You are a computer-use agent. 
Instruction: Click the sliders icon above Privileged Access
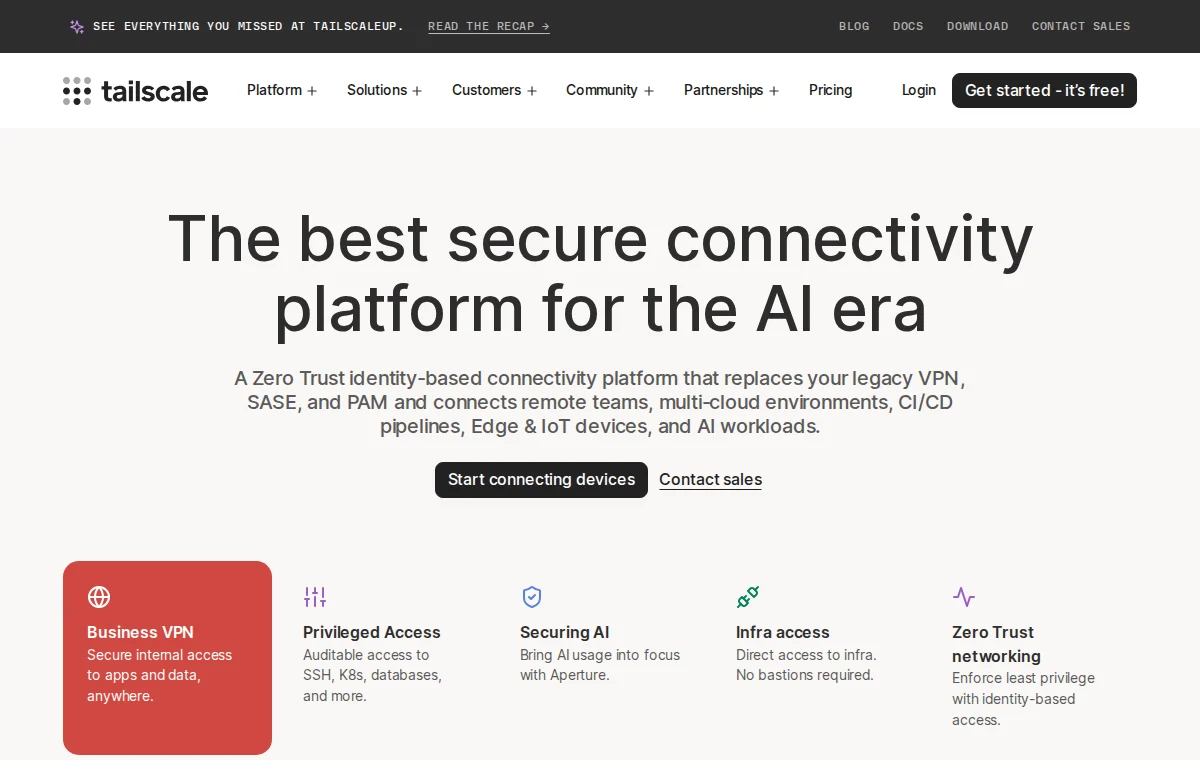(x=315, y=597)
